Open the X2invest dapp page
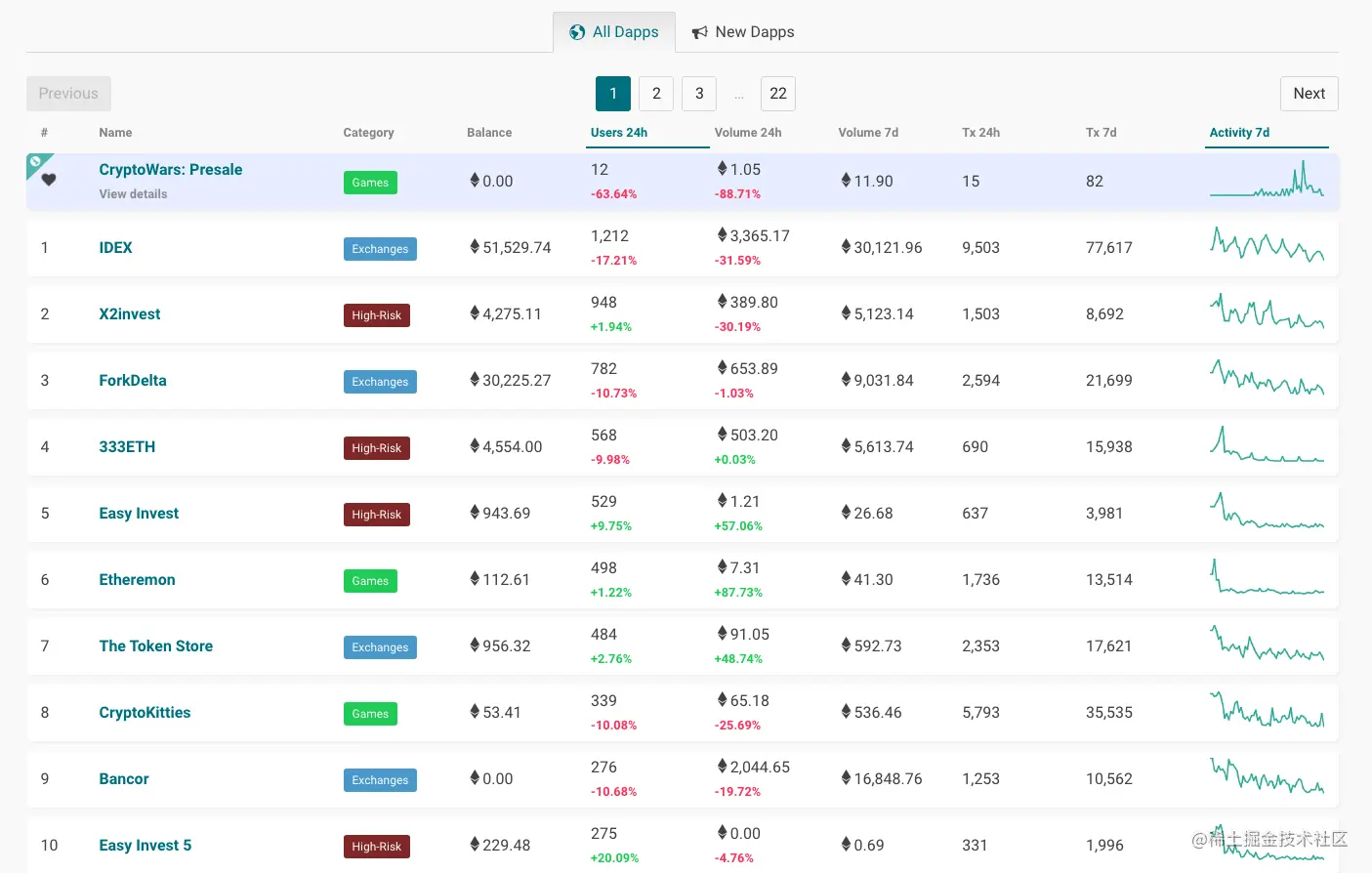 (x=130, y=314)
